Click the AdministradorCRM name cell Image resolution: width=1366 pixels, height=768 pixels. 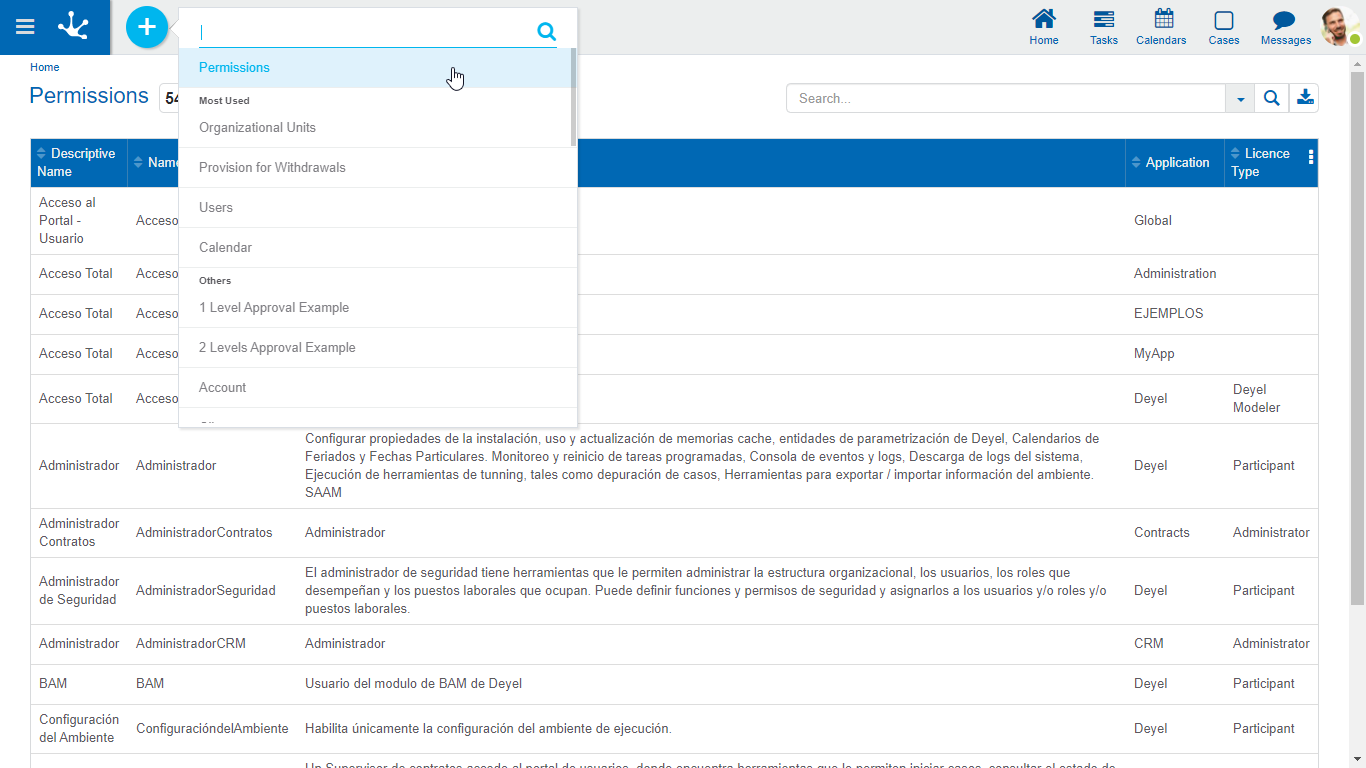click(x=191, y=644)
